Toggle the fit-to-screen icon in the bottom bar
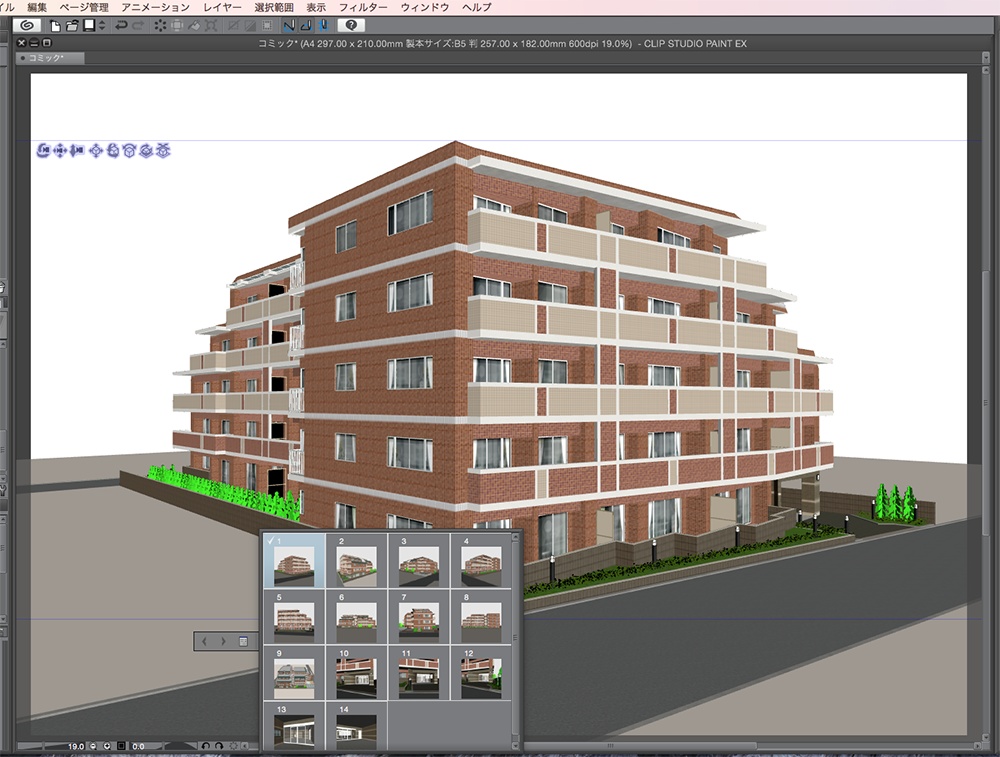The image size is (1000, 757). [121, 744]
